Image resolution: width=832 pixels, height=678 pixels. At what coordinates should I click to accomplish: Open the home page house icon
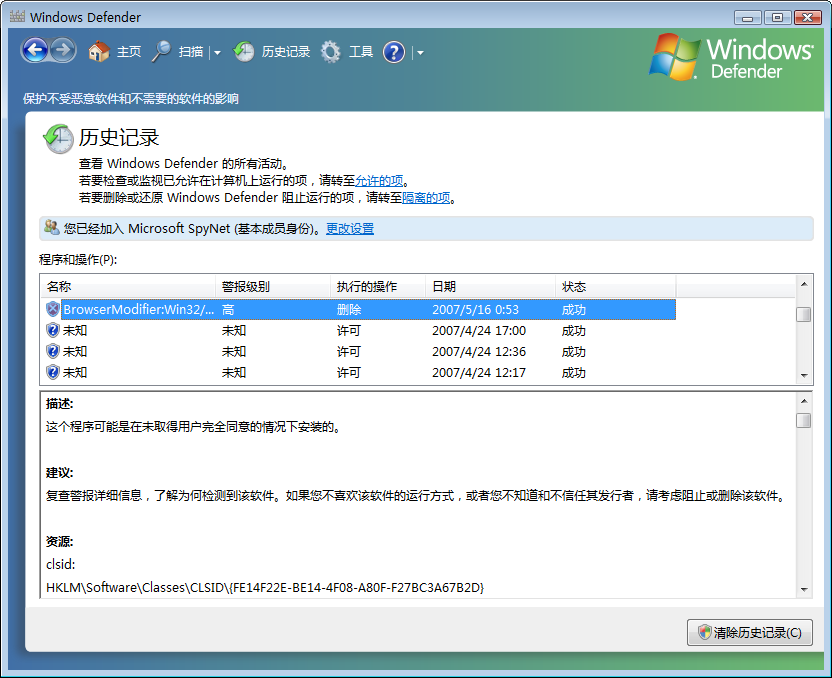pyautogui.click(x=99, y=52)
